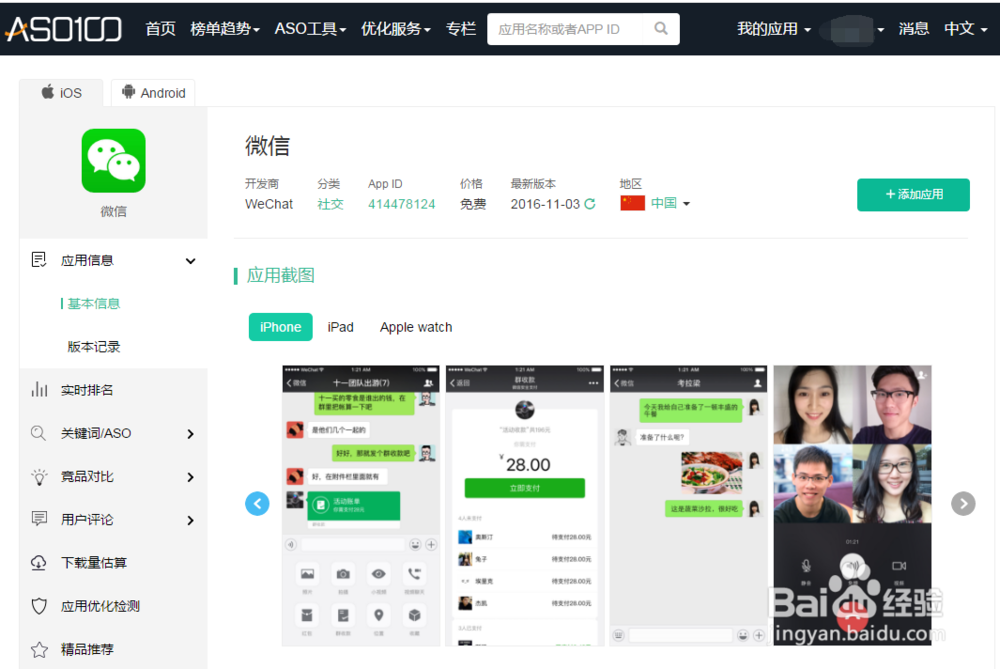Click the 竞品对比 lightbulb icon
This screenshot has width=1000, height=669.
[39, 476]
